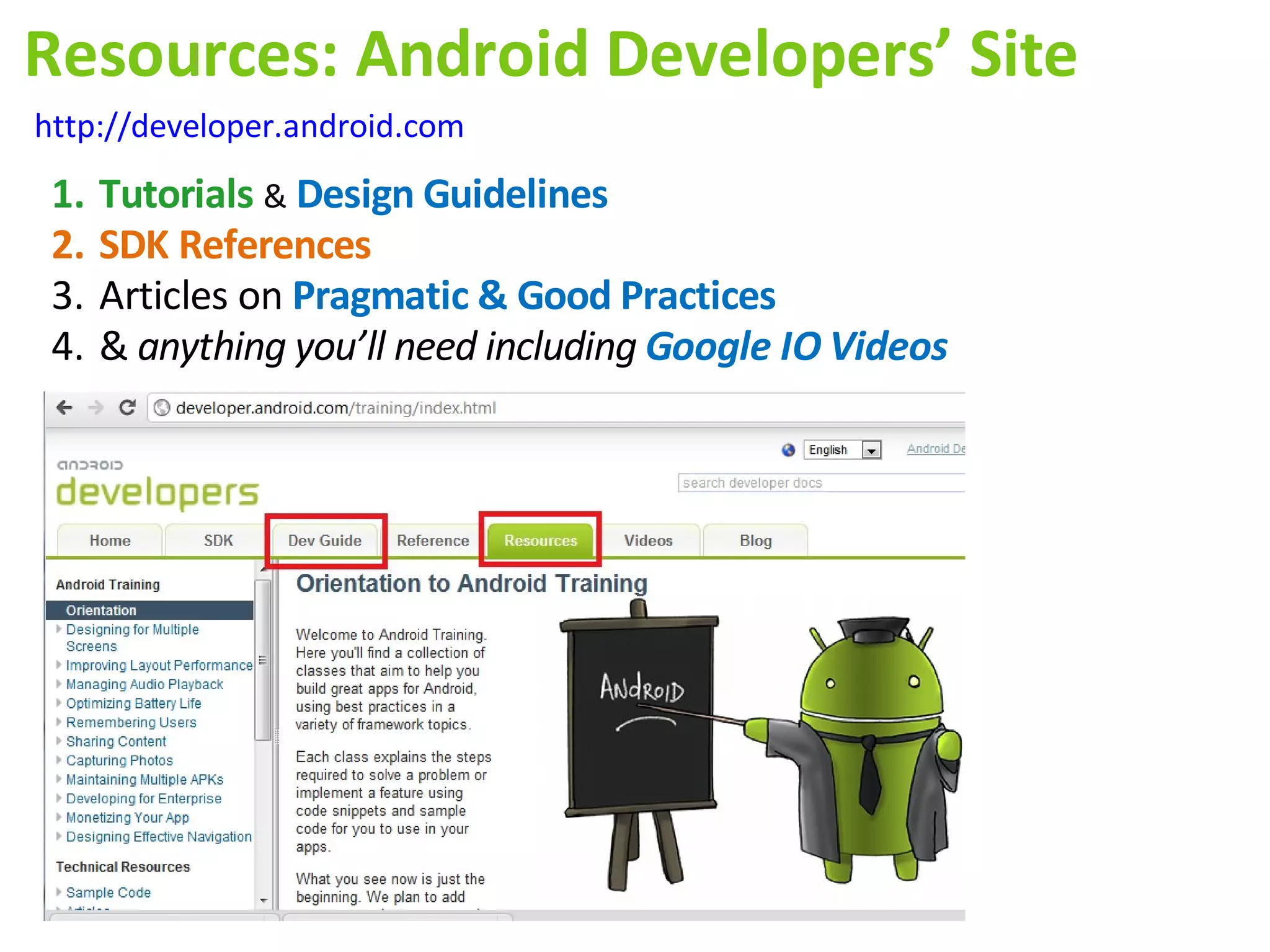Open the Home tab
Screen dimensions: 1270x952
click(110, 540)
